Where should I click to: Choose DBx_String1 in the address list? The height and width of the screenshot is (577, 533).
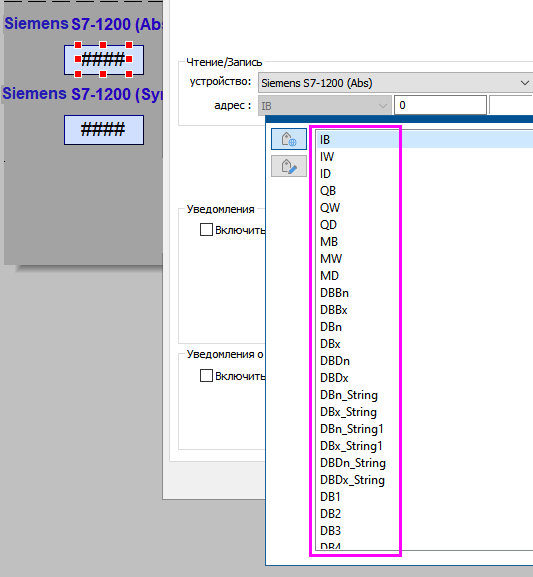tap(425, 446)
